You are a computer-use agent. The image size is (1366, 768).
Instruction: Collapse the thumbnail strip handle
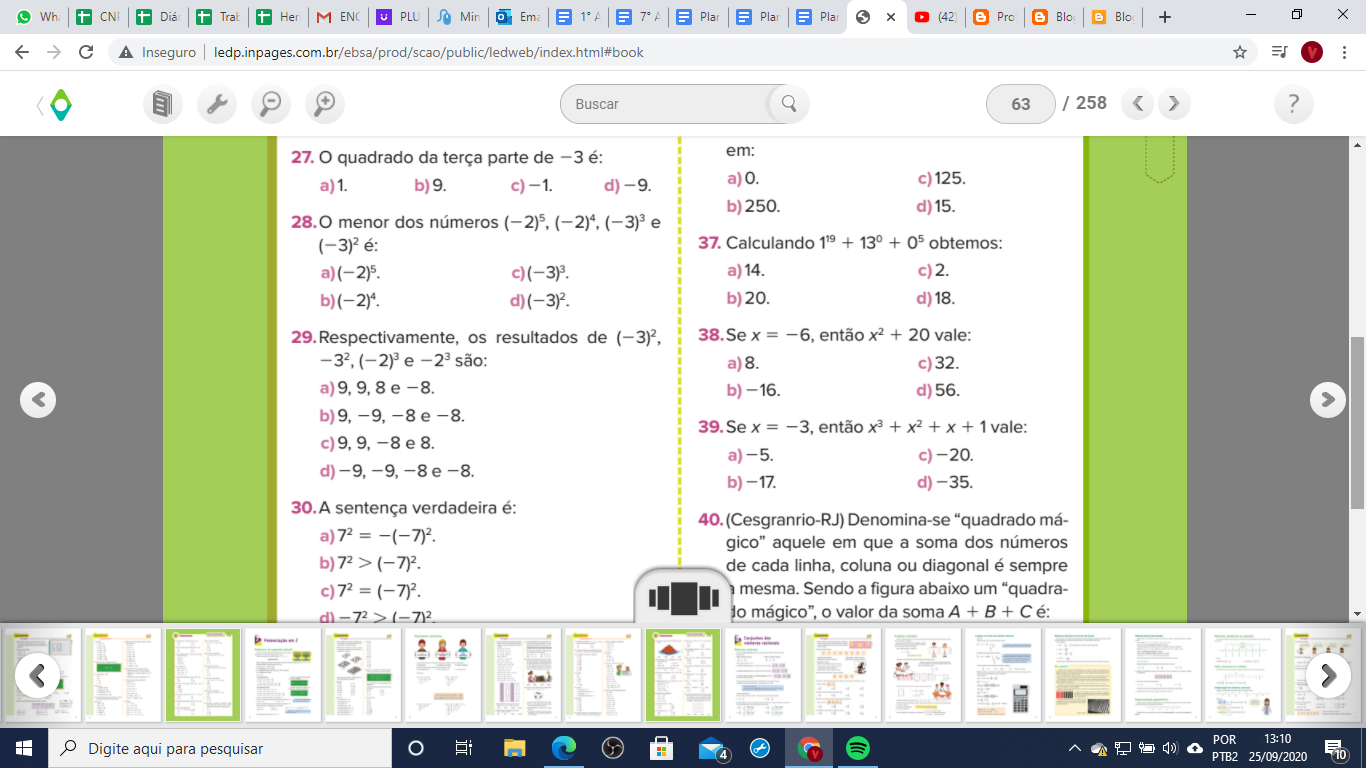683,596
